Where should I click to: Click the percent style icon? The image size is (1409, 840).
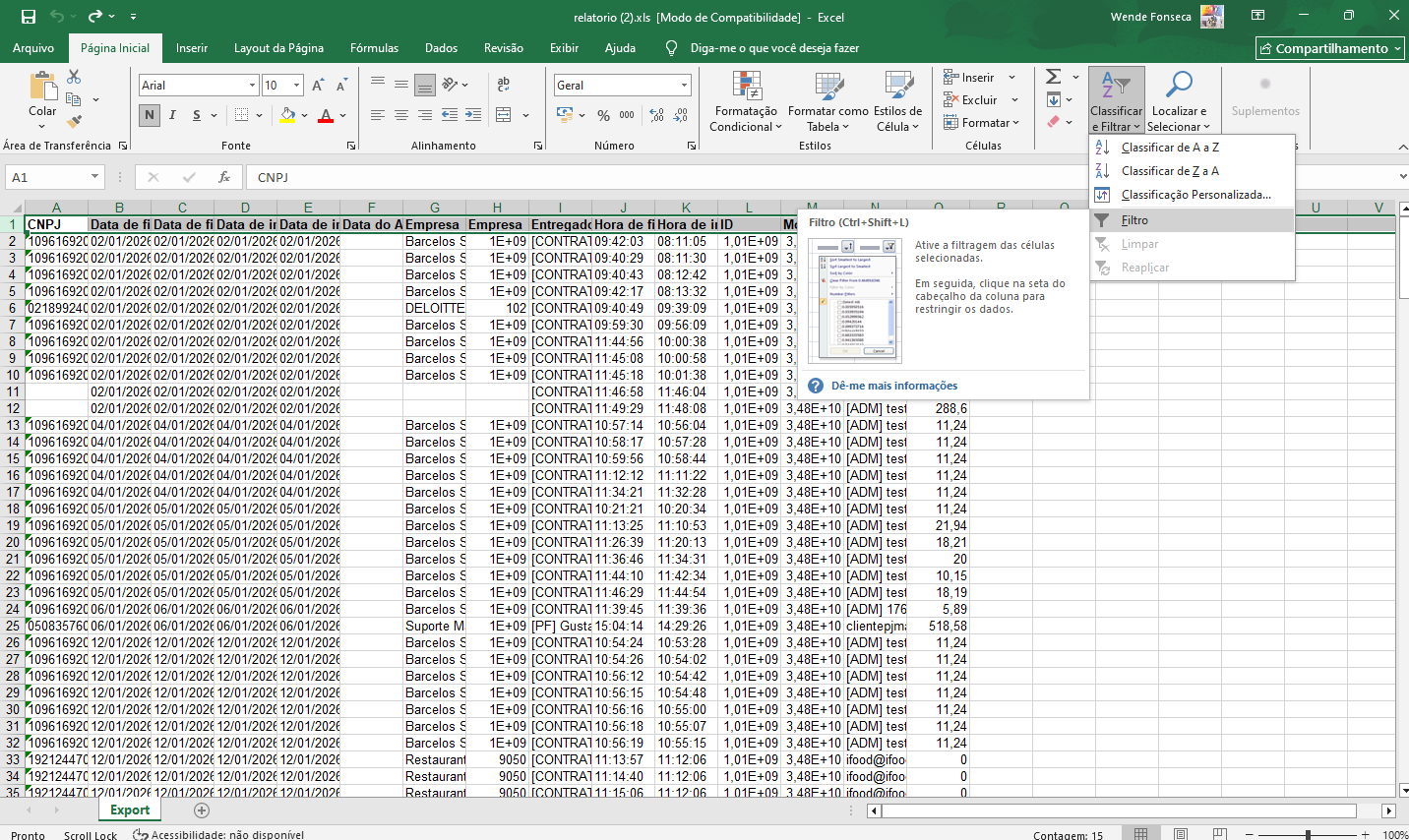603,115
